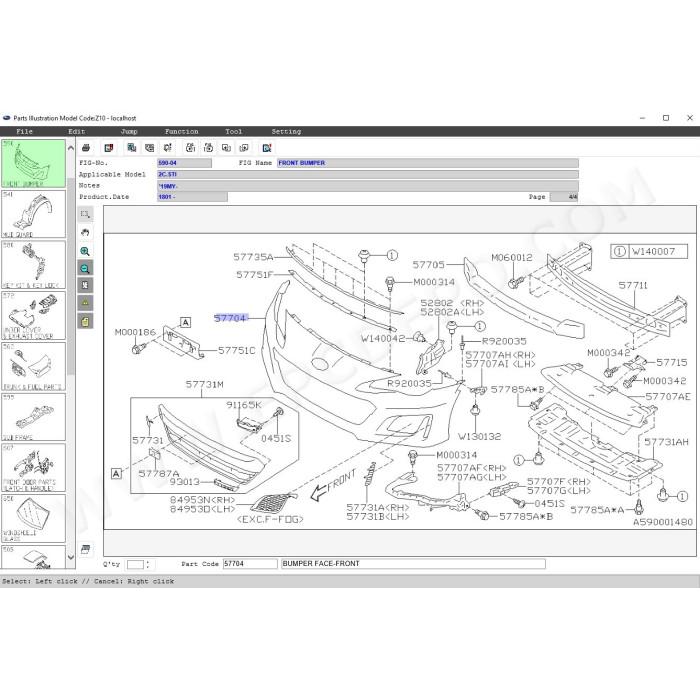The image size is (700, 700).
Task: Select part label 57707F<RH>
Action: coord(559,482)
